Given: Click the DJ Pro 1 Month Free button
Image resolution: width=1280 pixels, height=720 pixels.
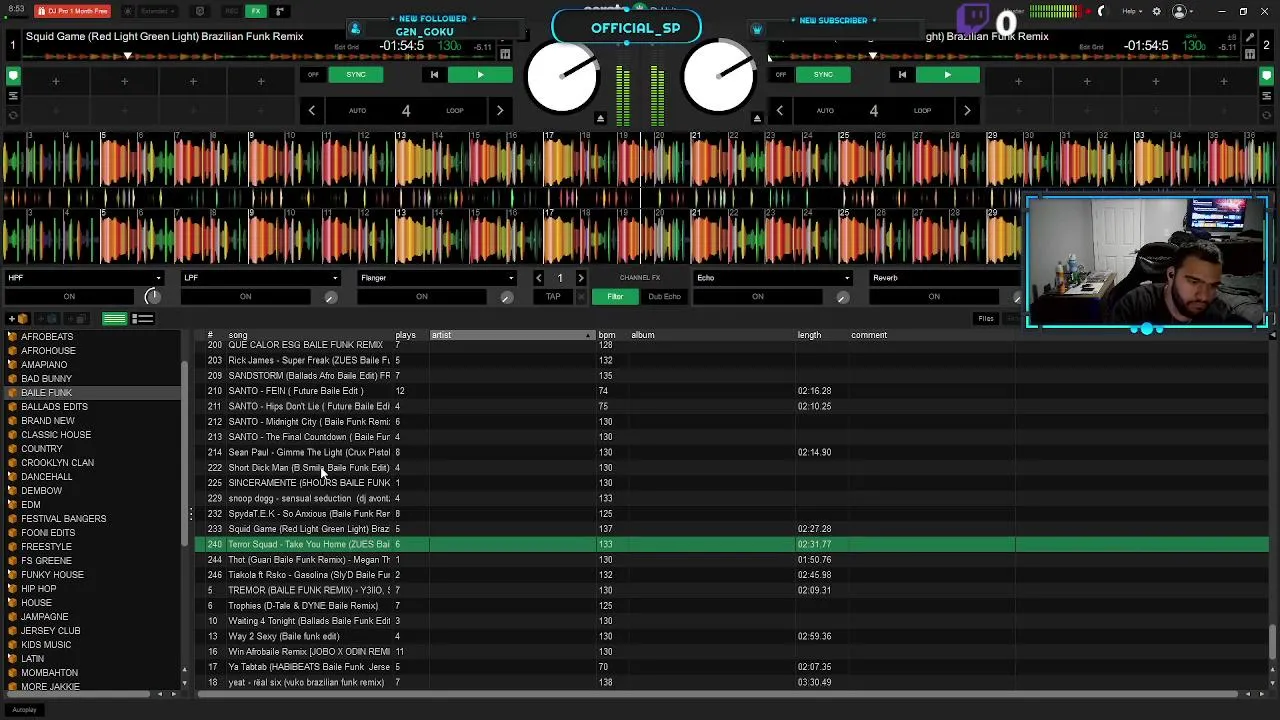Looking at the screenshot, I should pos(72,12).
